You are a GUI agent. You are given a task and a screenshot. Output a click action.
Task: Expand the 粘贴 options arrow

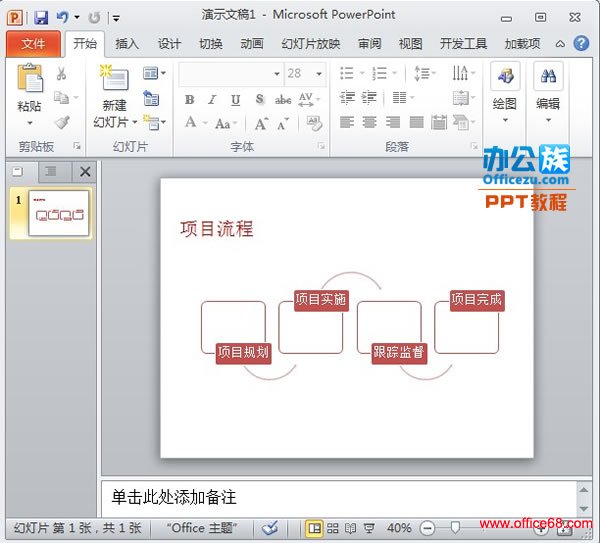[x=30, y=123]
